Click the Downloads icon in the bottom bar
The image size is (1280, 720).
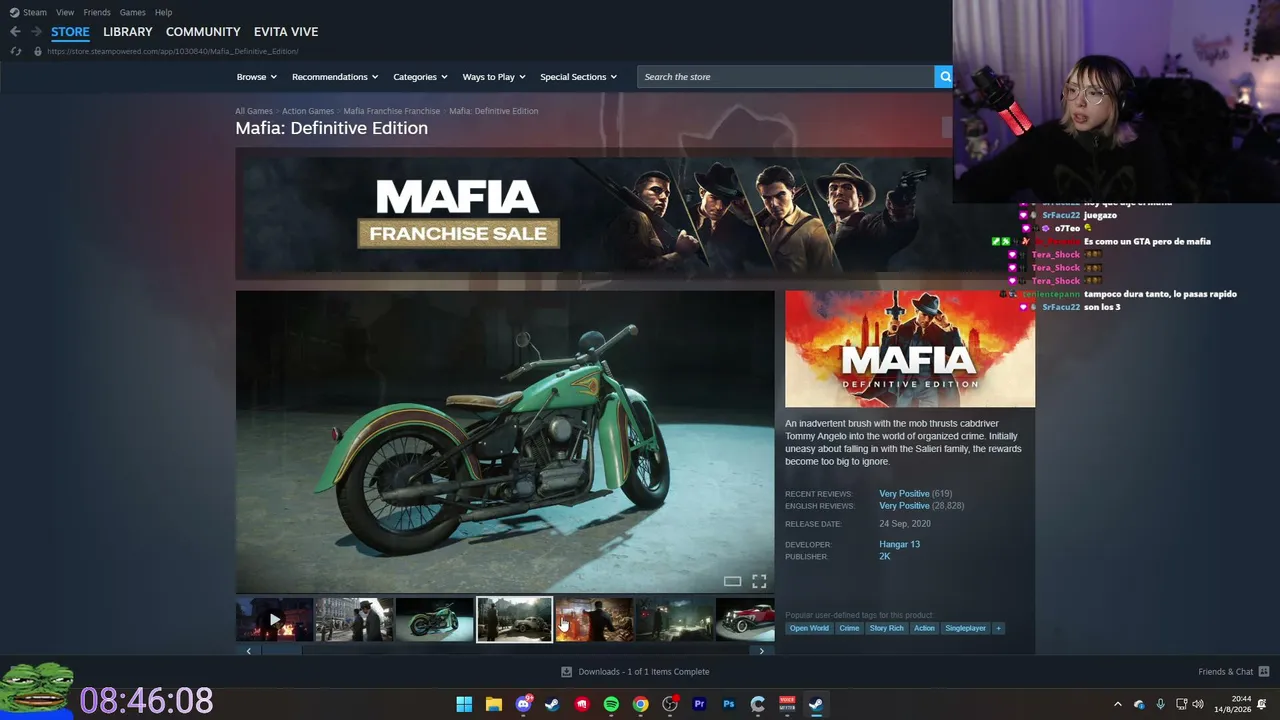pos(566,672)
